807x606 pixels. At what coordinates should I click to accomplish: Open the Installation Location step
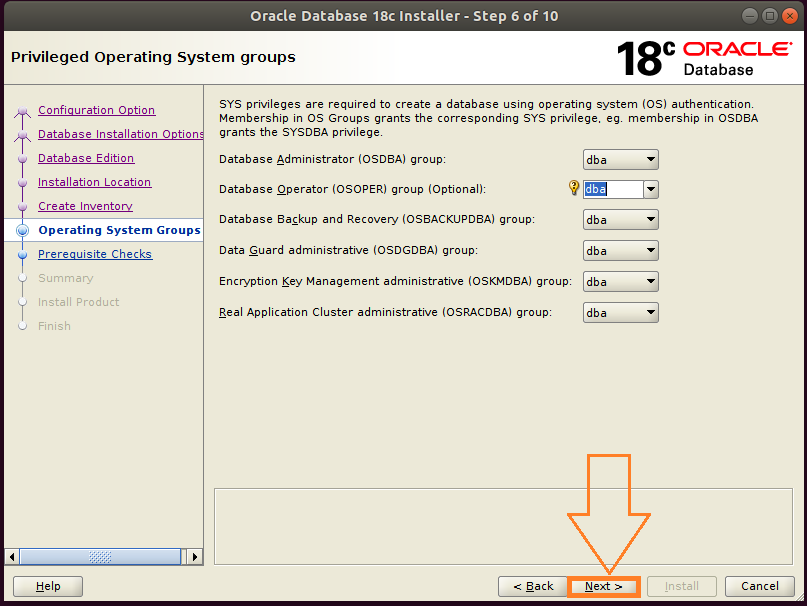pos(94,182)
